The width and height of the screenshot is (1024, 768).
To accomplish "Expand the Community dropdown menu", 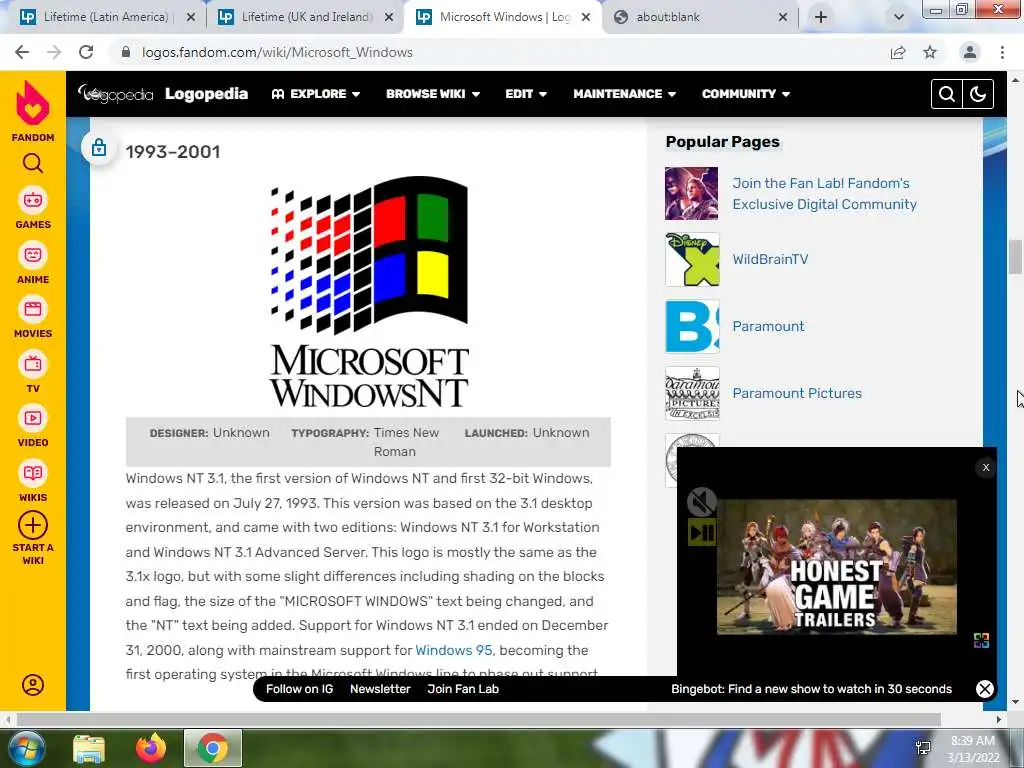I will [746, 94].
